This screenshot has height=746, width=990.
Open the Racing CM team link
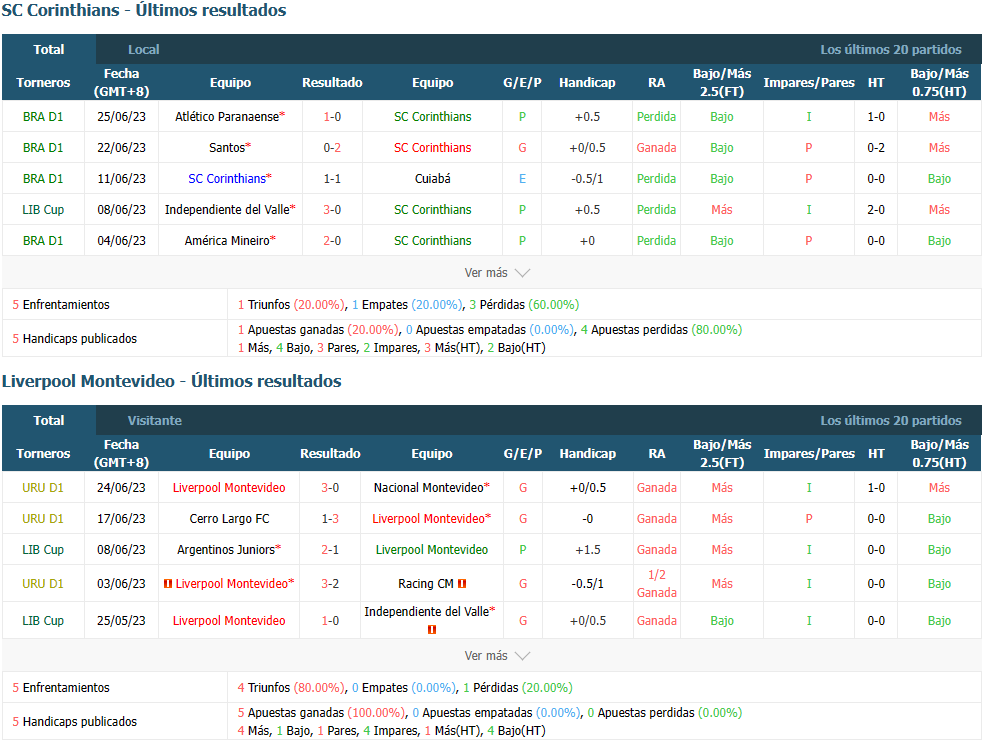pos(426,584)
